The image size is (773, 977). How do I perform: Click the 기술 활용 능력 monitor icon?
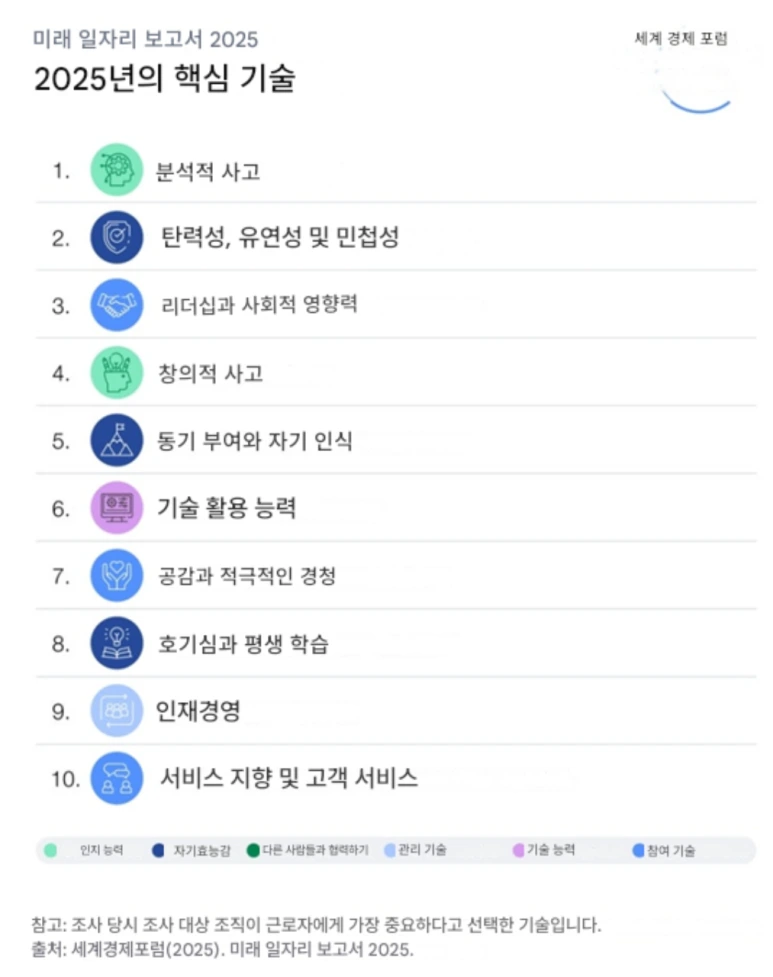click(117, 508)
